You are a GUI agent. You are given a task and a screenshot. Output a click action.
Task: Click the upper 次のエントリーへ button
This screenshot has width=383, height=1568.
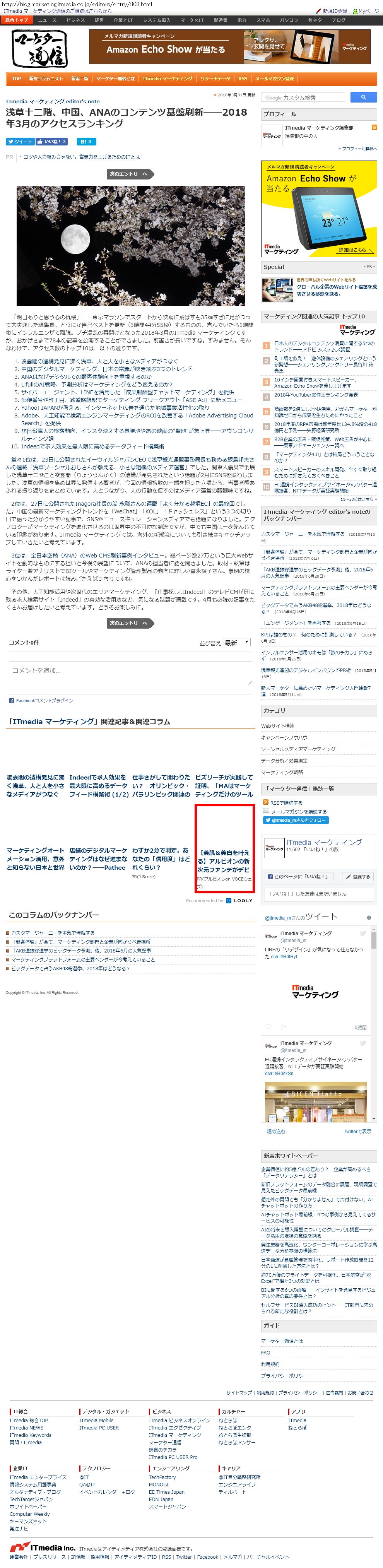coord(130,174)
